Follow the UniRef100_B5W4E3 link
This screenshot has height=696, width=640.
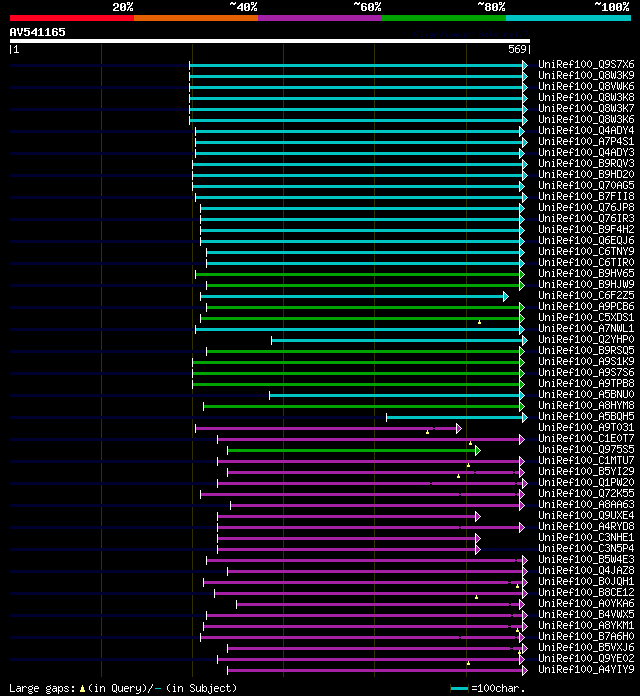click(586, 559)
